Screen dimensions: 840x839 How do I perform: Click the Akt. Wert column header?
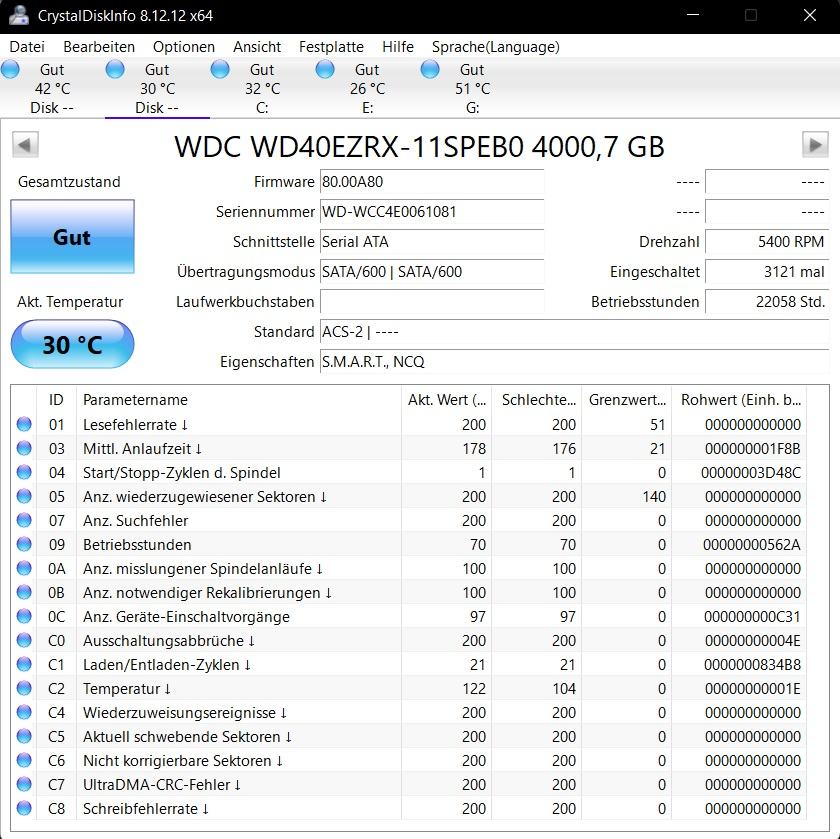click(x=446, y=400)
